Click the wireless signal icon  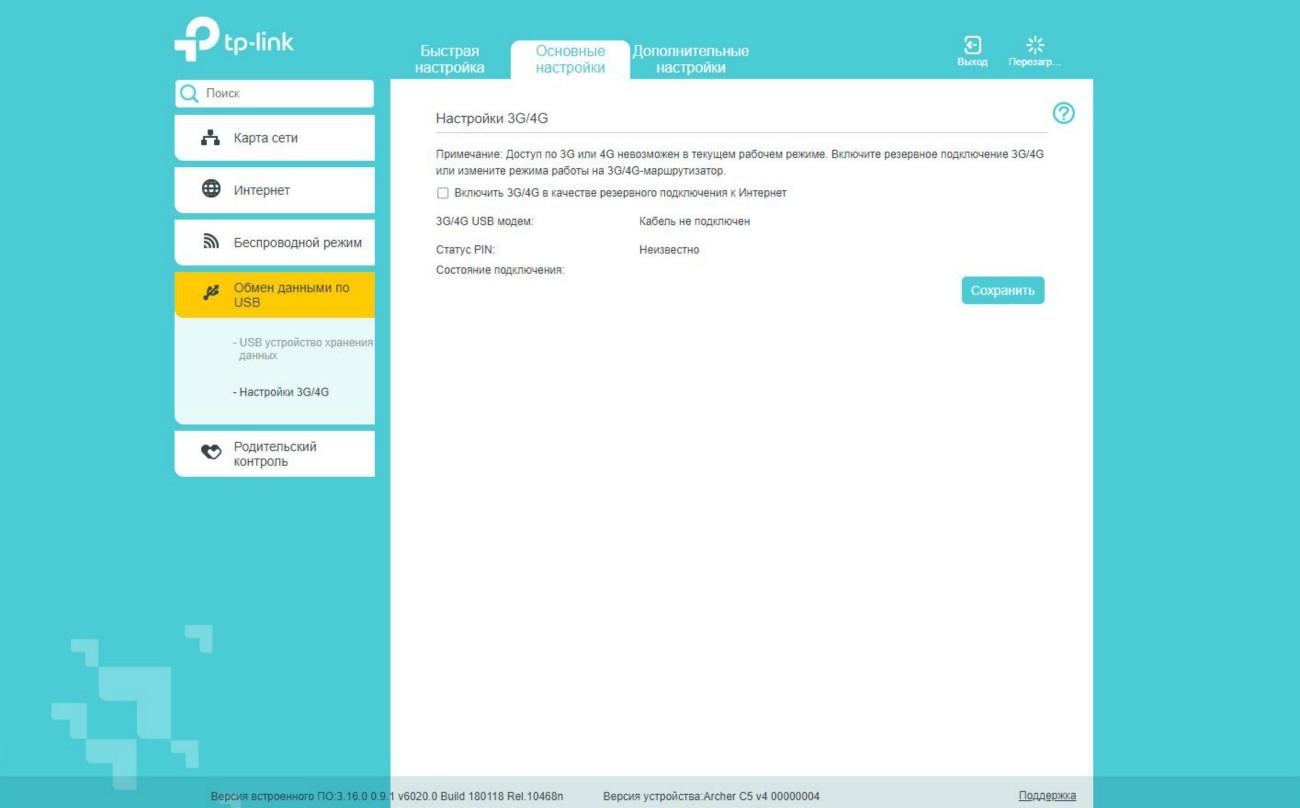click(211, 242)
